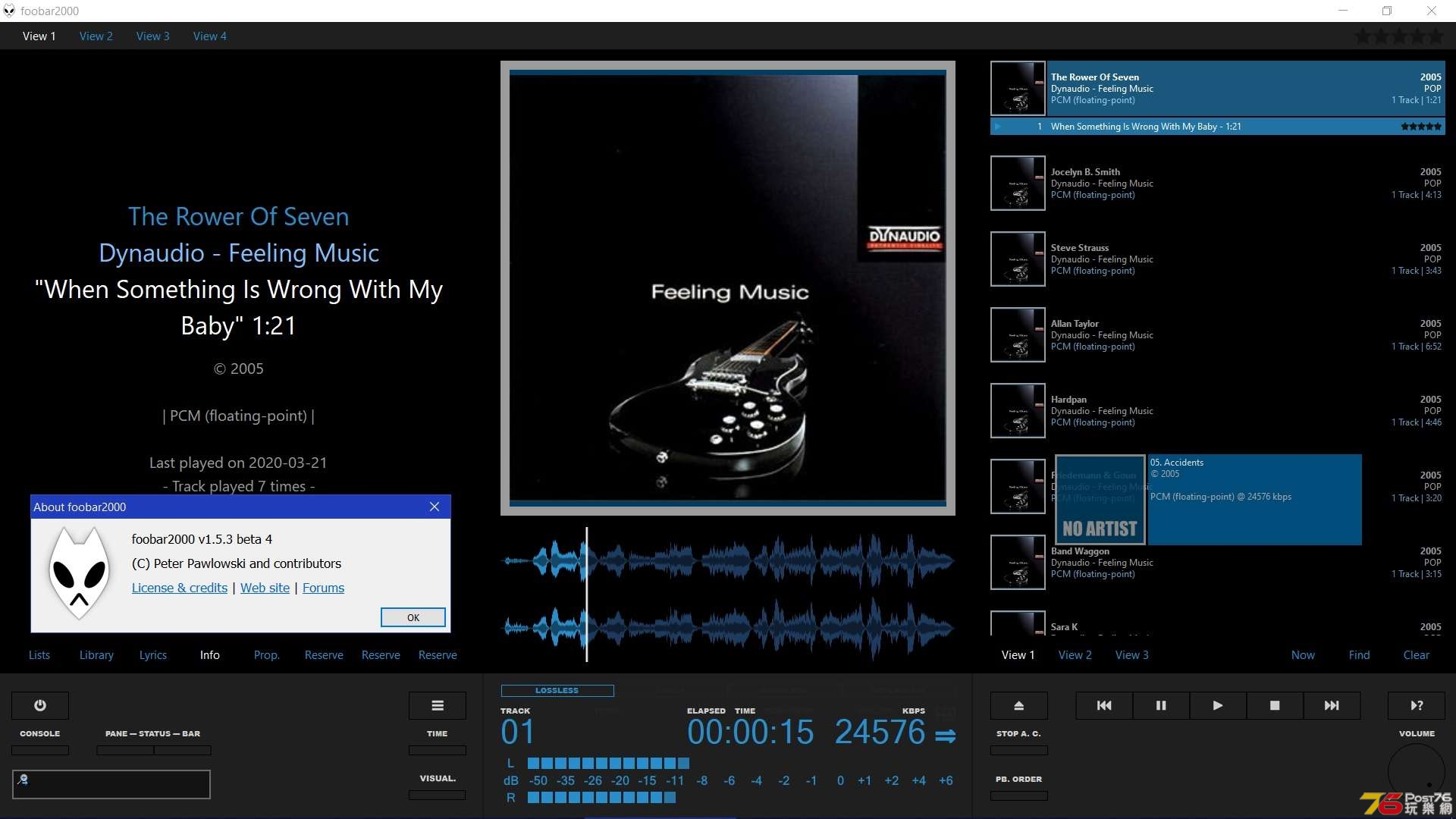Viewport: 1456px width, 819px height.
Task: Click View 2 tab in playlist panel
Action: tap(1074, 655)
